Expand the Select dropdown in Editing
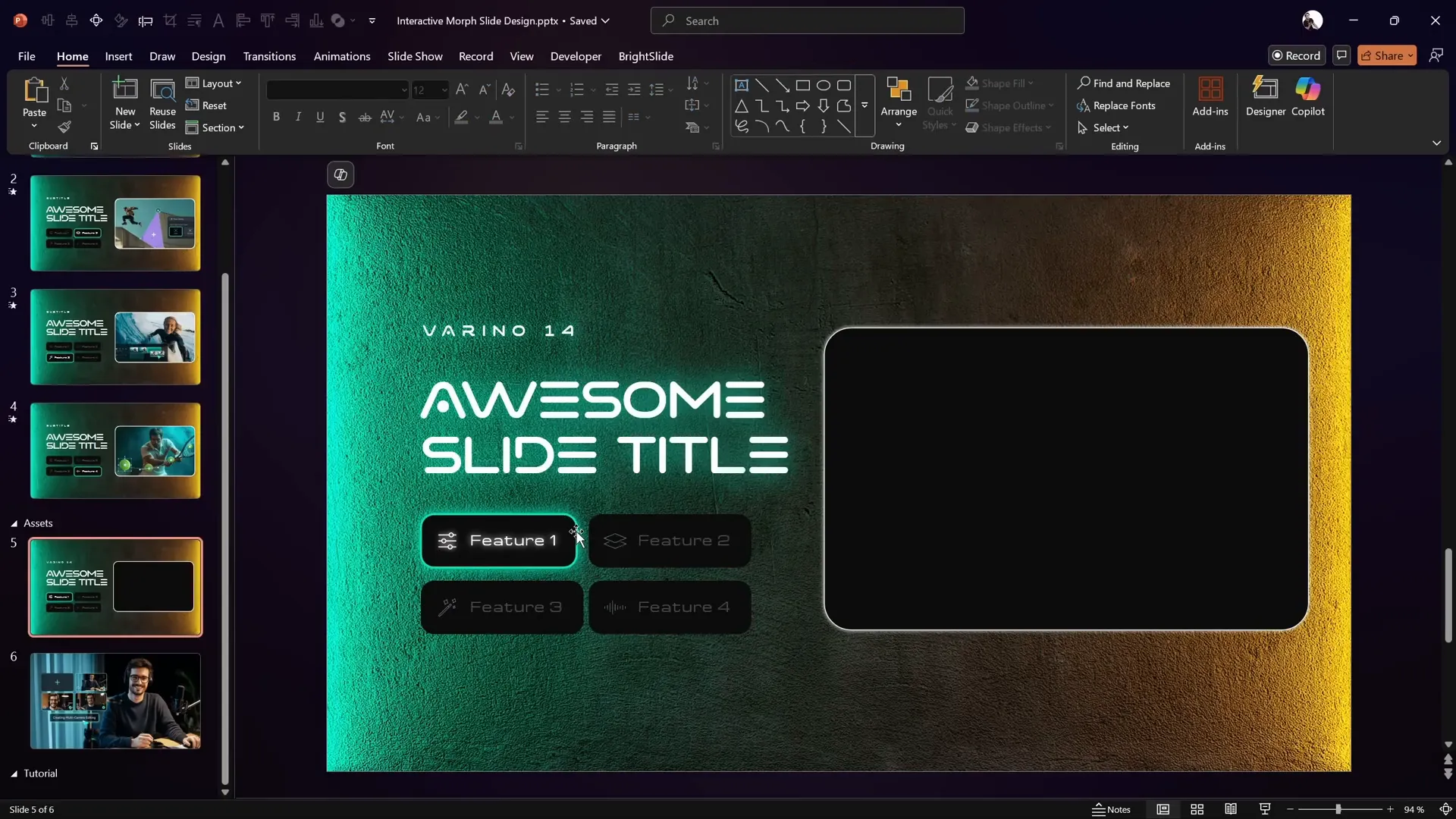Screen dimensions: 1456x819 1109,127
